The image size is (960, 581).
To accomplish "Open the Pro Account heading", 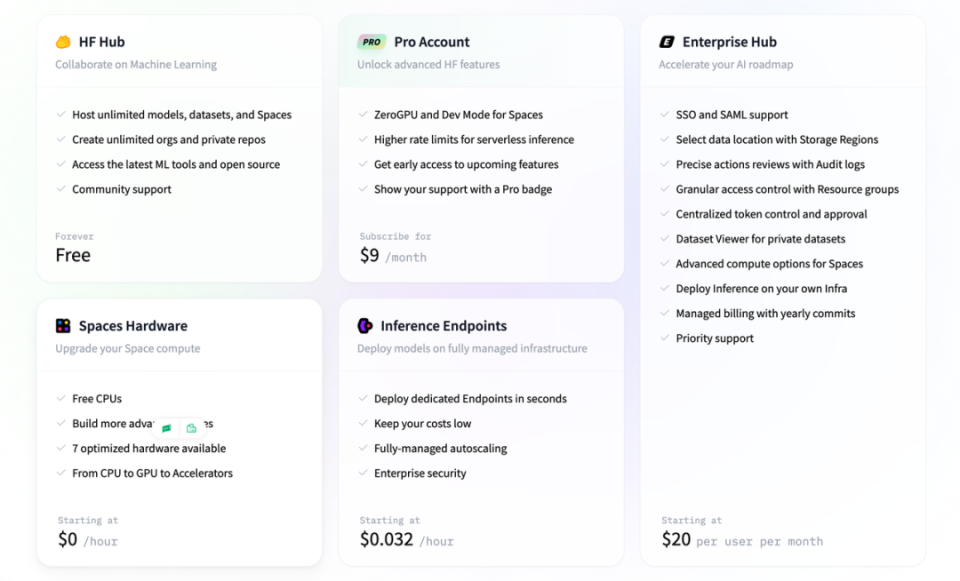I will [x=431, y=42].
